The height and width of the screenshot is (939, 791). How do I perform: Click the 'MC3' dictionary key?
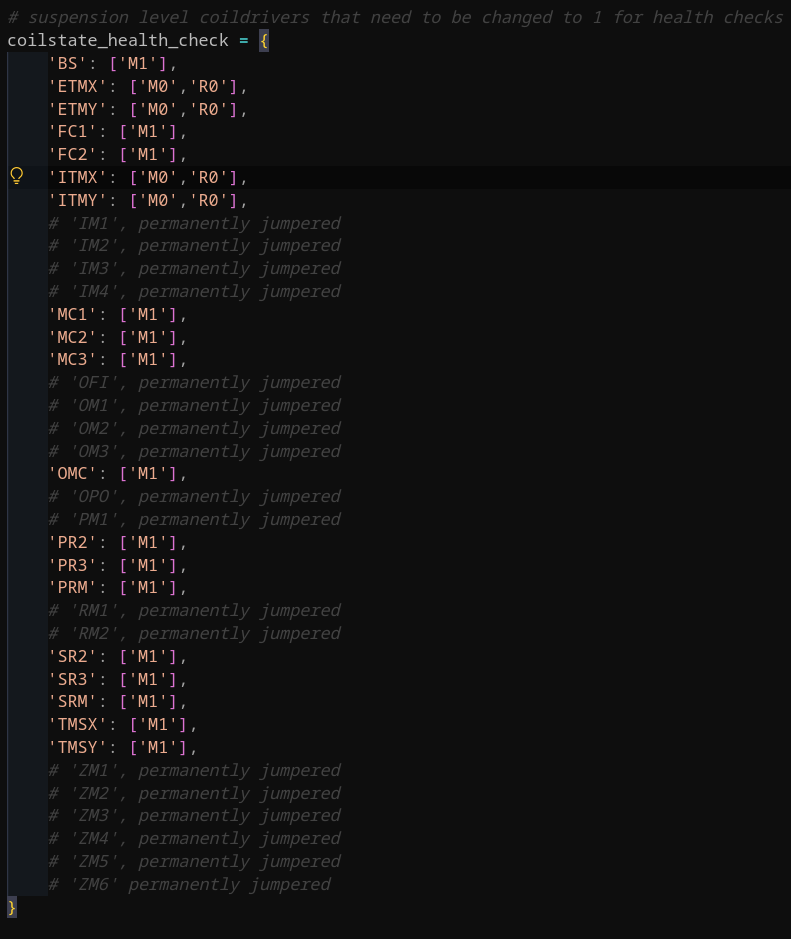tap(72, 360)
